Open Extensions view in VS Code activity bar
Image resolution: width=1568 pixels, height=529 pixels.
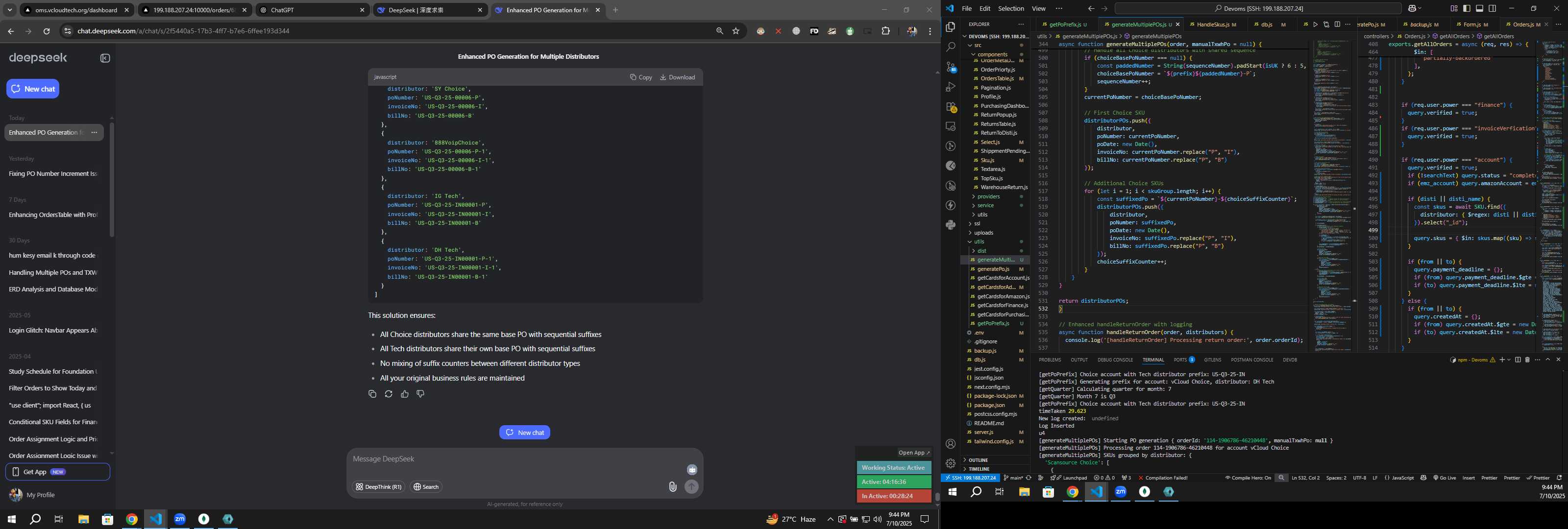pyautogui.click(x=950, y=107)
